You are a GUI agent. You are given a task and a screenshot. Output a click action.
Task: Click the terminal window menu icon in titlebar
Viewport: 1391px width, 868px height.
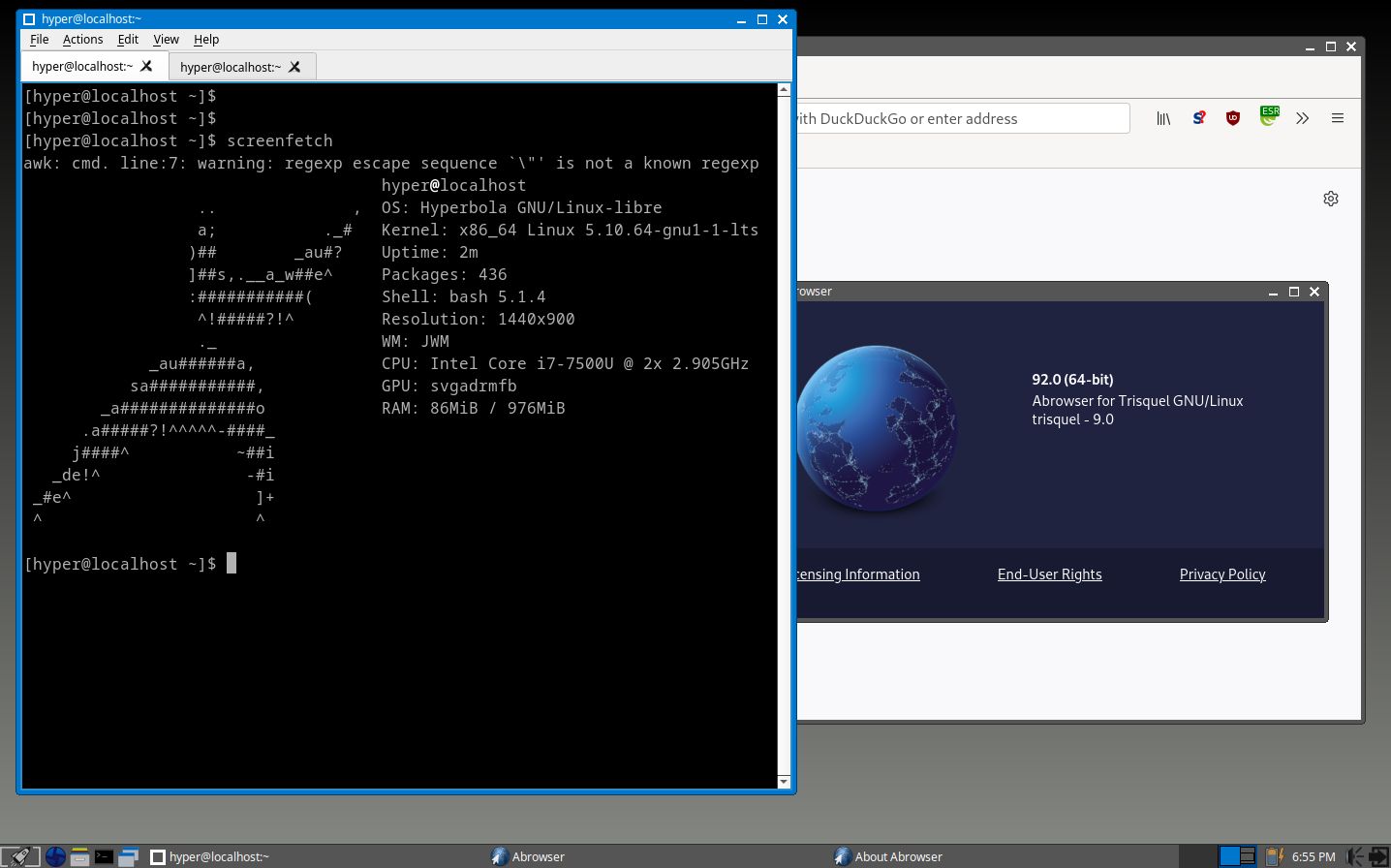point(29,18)
